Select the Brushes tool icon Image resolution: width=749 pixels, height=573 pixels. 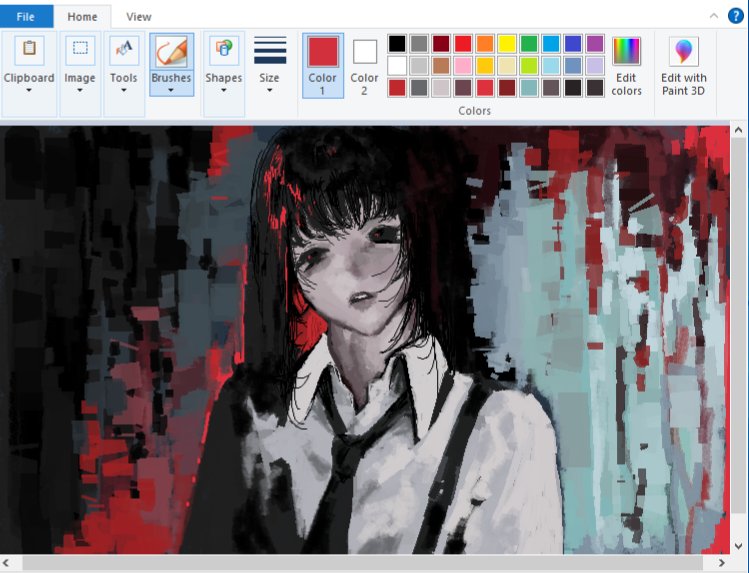click(171, 52)
